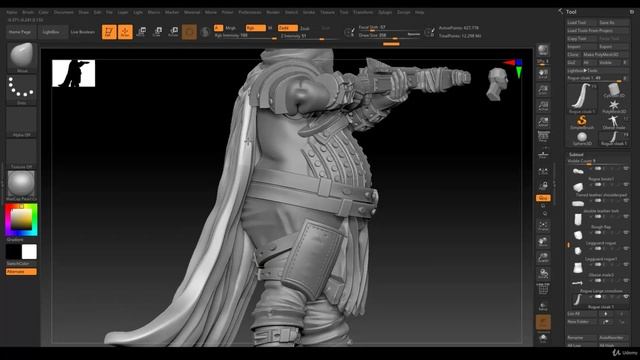
Task: Click the AAHalf icon
Action: coord(543,122)
